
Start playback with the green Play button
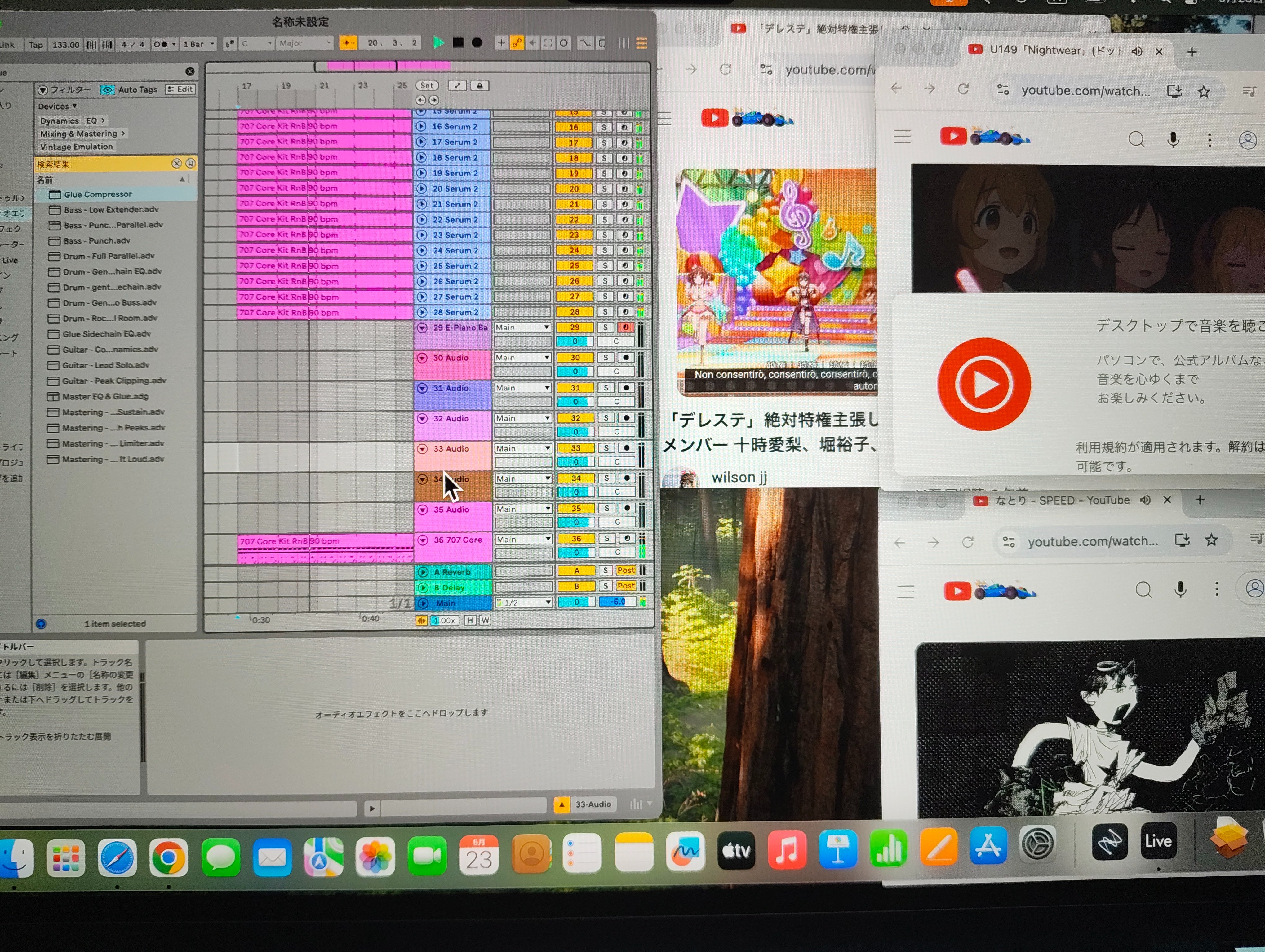[439, 43]
